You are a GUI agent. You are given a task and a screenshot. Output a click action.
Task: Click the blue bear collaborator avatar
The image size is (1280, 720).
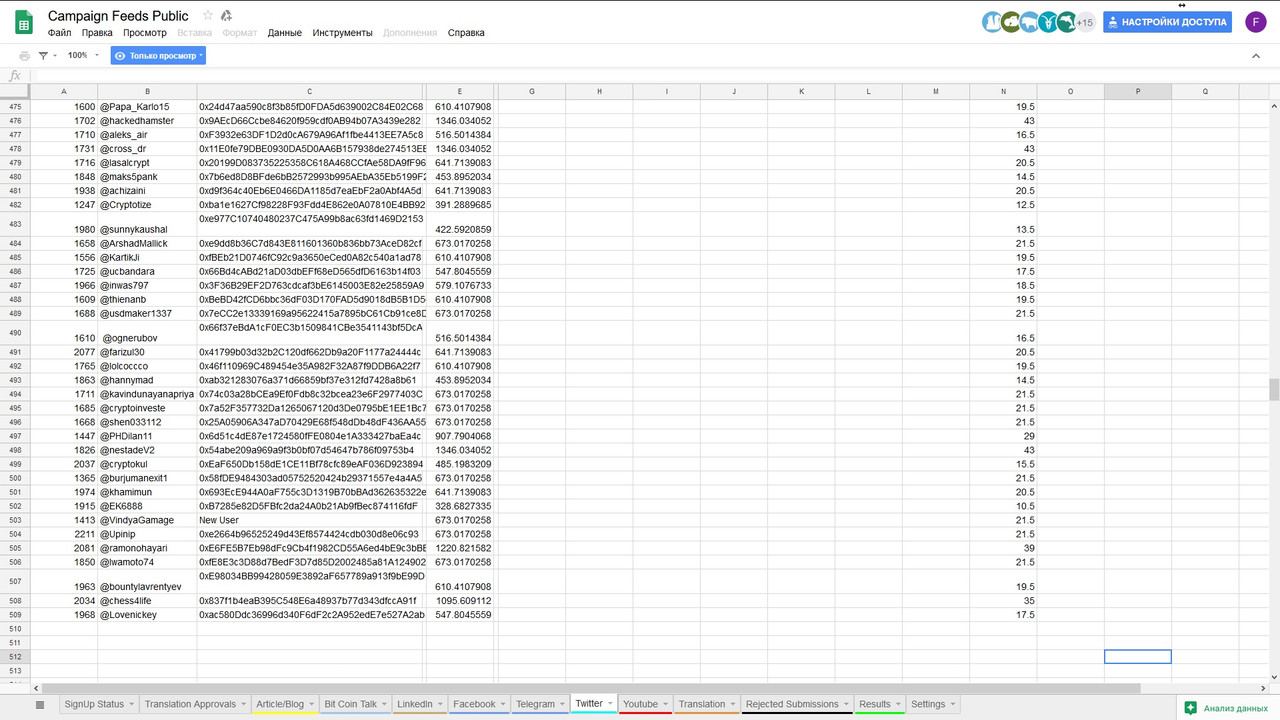(x=1029, y=22)
